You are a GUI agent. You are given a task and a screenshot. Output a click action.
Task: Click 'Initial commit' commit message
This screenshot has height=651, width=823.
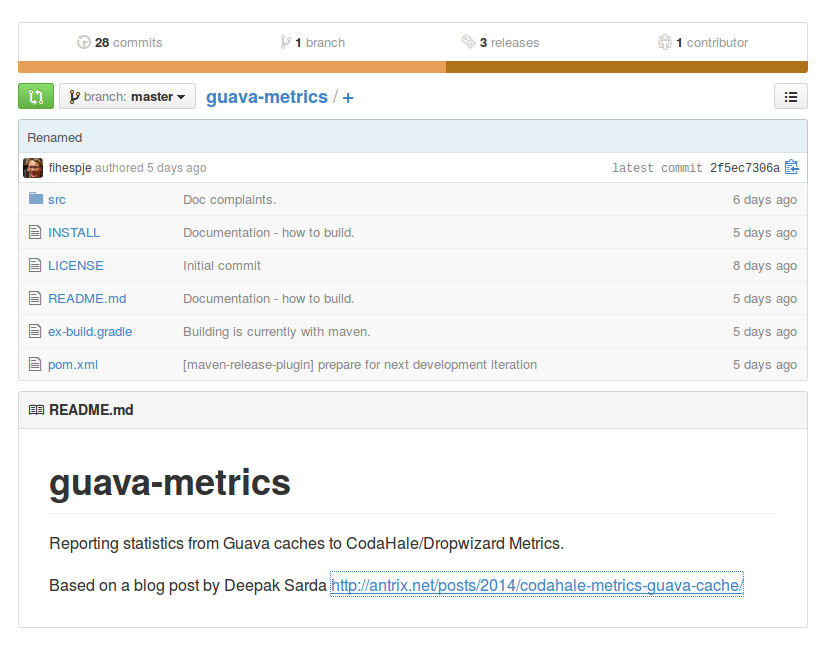[221, 266]
